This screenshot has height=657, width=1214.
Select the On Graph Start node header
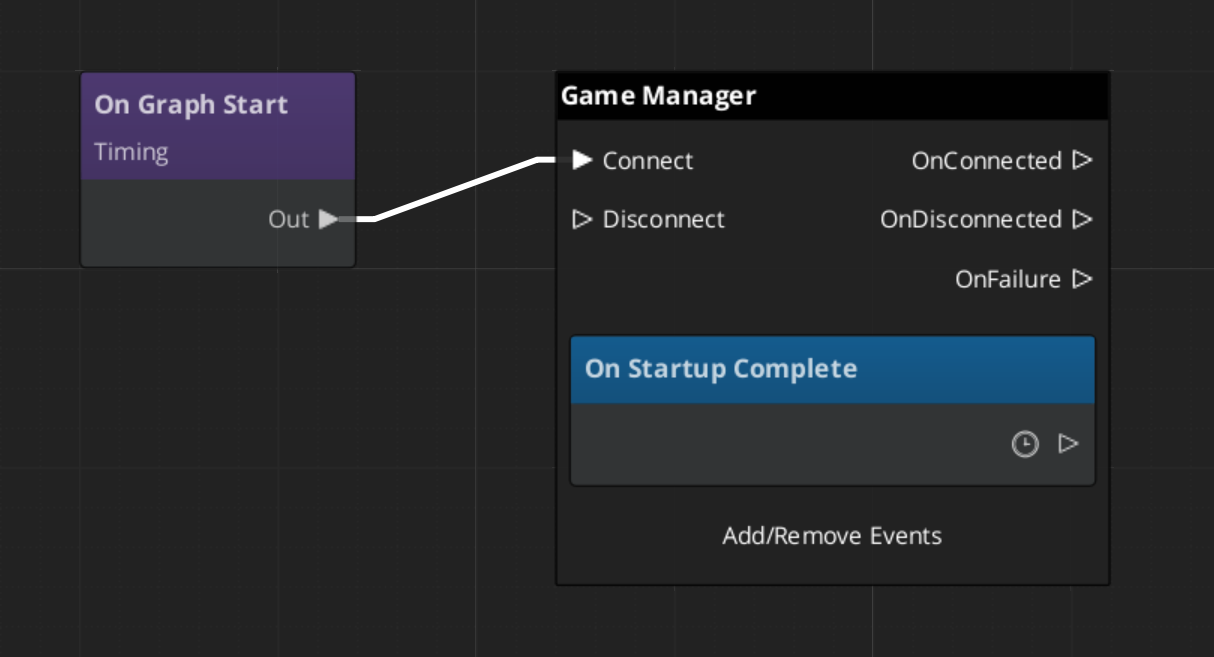(217, 106)
